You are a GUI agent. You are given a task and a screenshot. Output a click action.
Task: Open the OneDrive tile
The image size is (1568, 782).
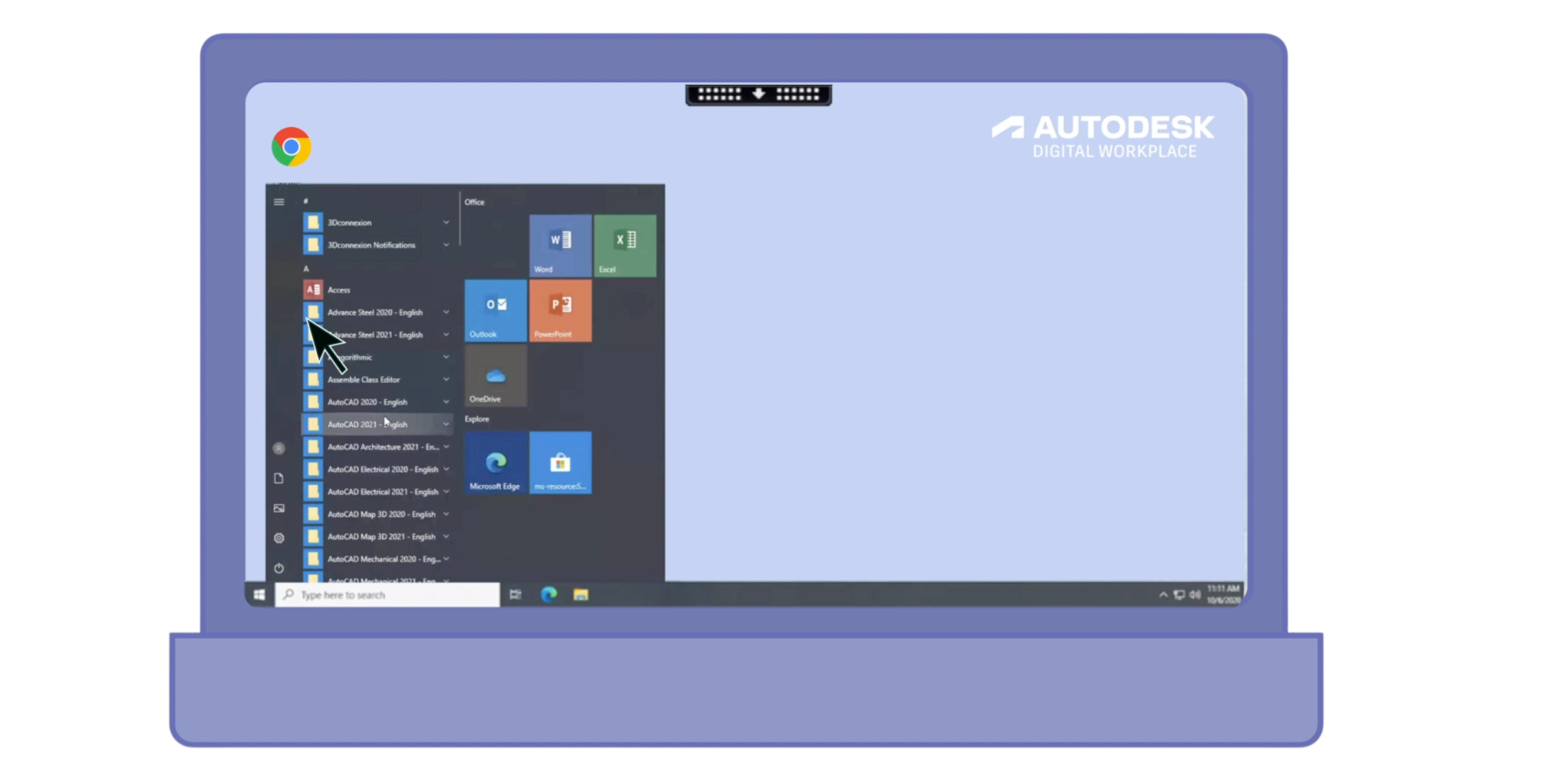[495, 375]
